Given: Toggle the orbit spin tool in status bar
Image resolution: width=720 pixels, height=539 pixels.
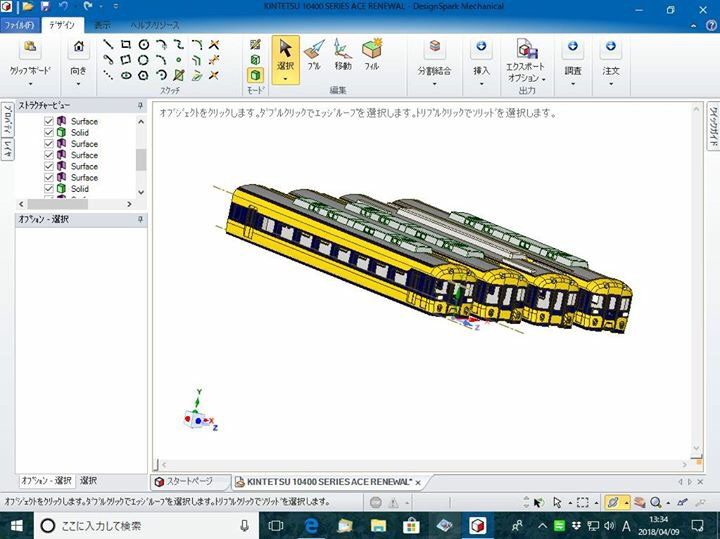Looking at the screenshot, I should click(x=613, y=502).
